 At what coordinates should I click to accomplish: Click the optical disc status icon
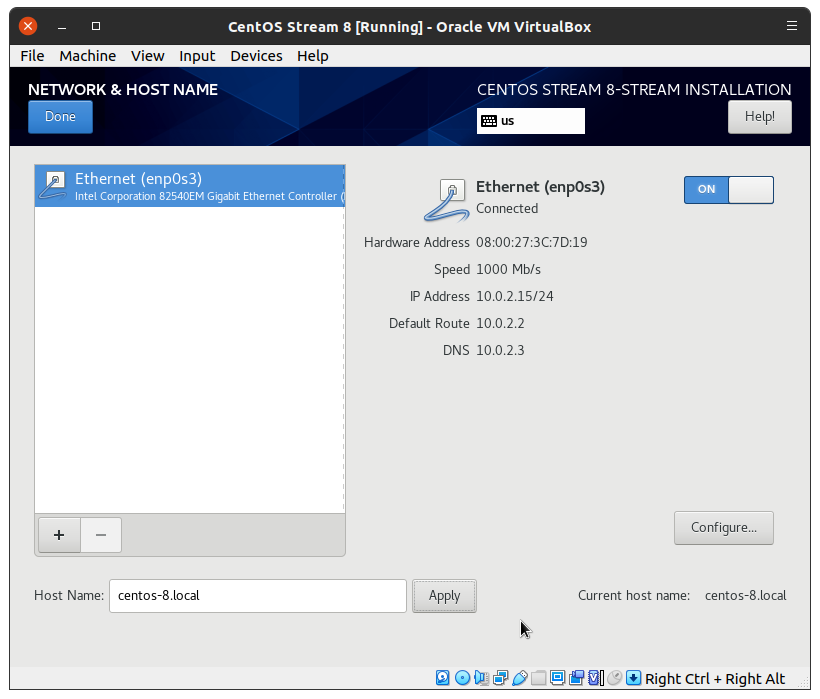tap(462, 678)
